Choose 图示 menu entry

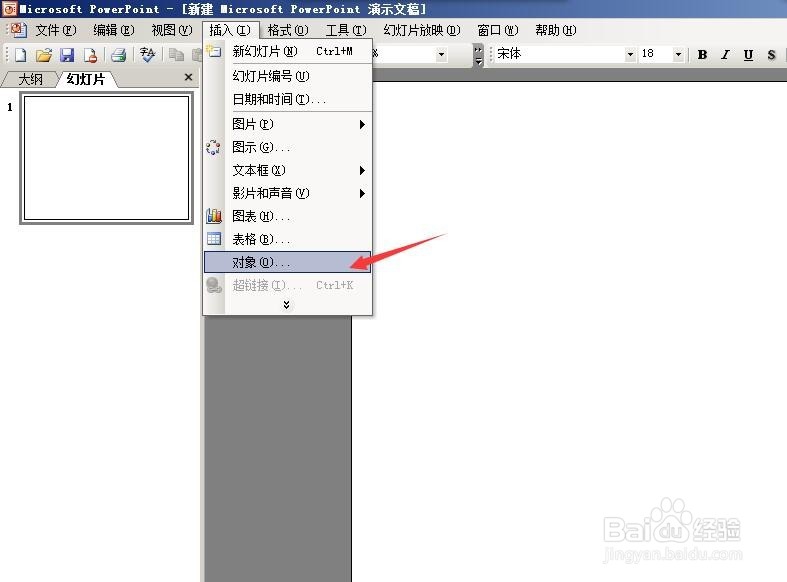tap(288, 148)
